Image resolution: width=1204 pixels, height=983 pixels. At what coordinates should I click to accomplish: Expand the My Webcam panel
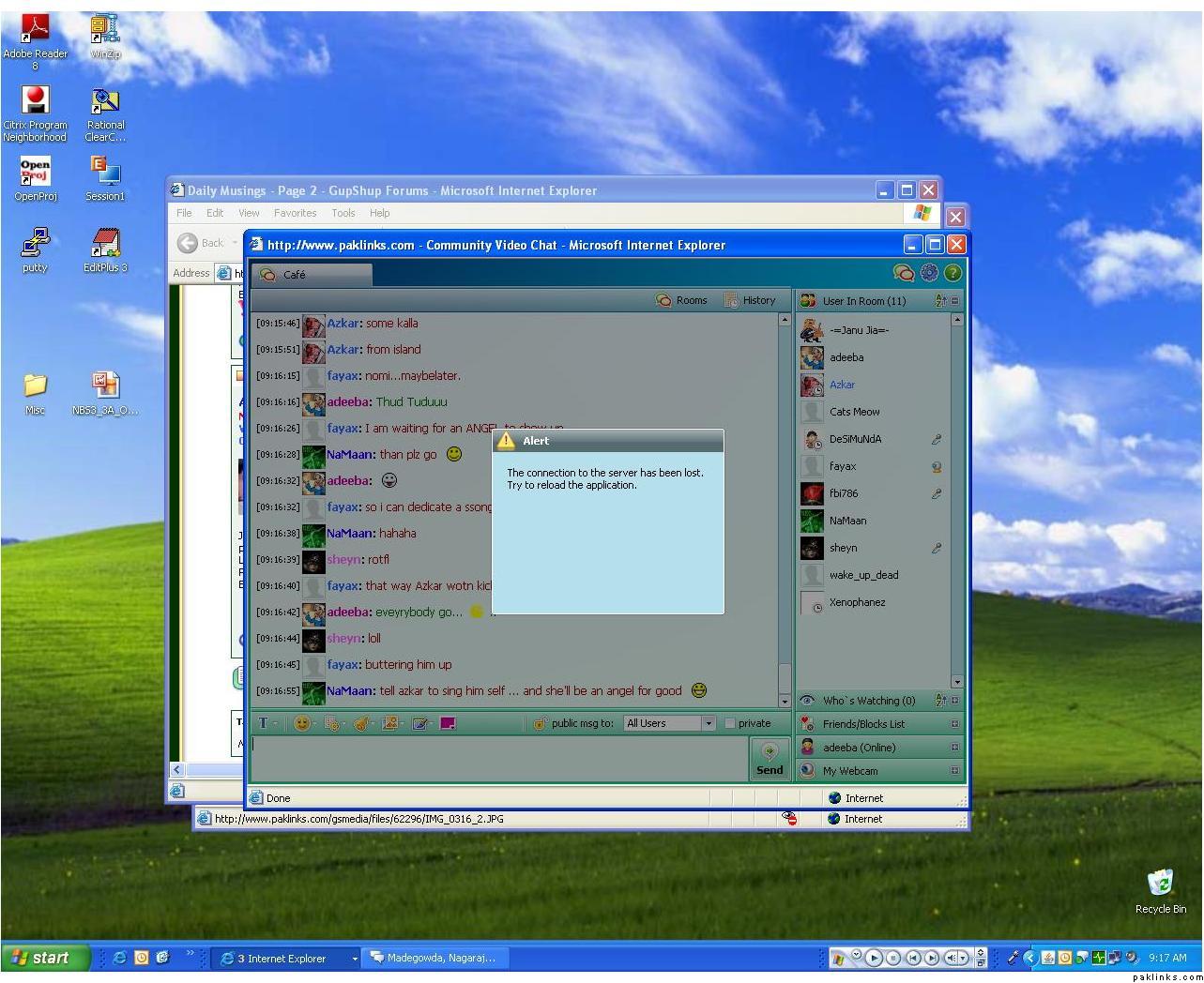click(x=954, y=771)
